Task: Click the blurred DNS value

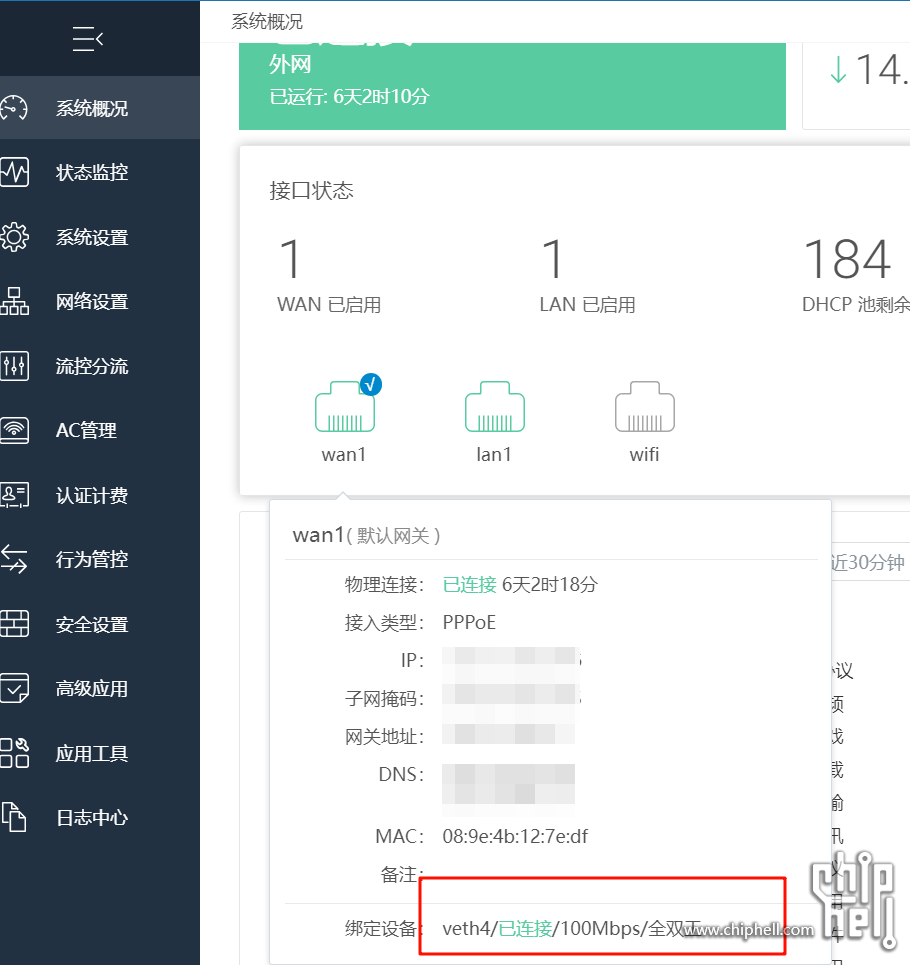Action: [x=508, y=784]
